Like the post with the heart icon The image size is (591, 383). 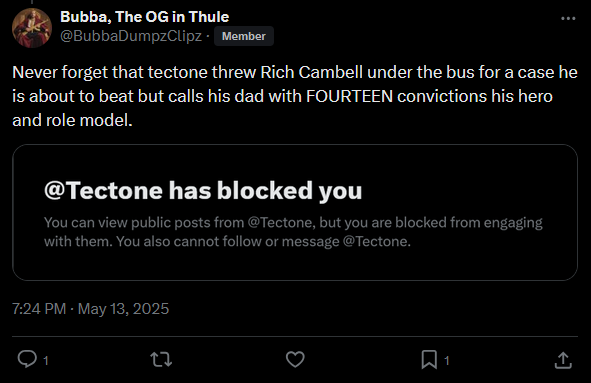[x=295, y=359]
